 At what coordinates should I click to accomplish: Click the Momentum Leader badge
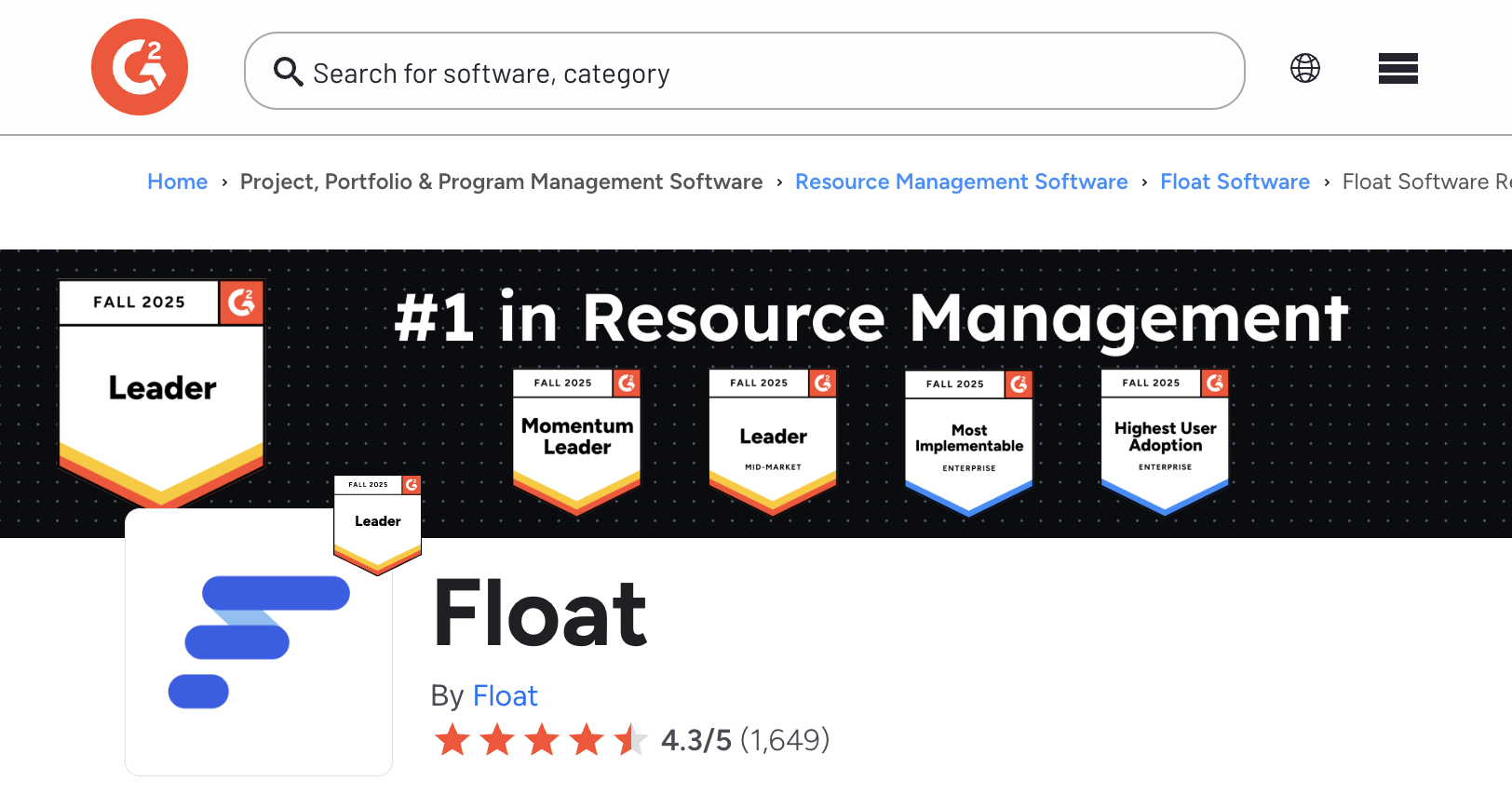577,441
